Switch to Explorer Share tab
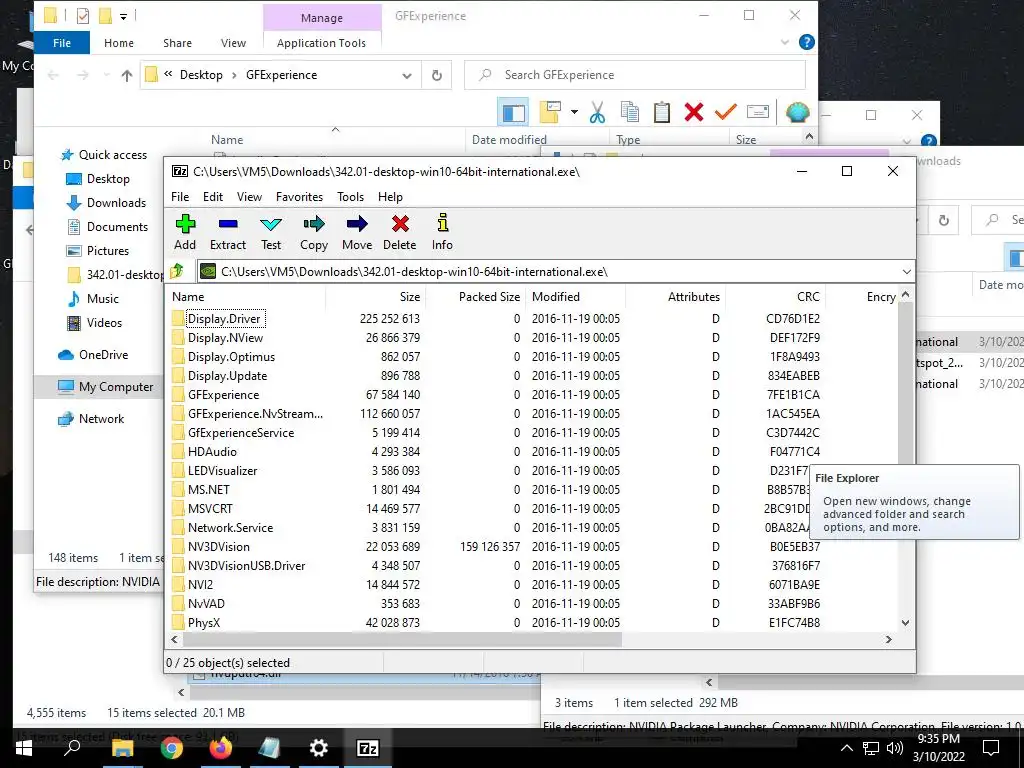1024x768 pixels. (178, 42)
